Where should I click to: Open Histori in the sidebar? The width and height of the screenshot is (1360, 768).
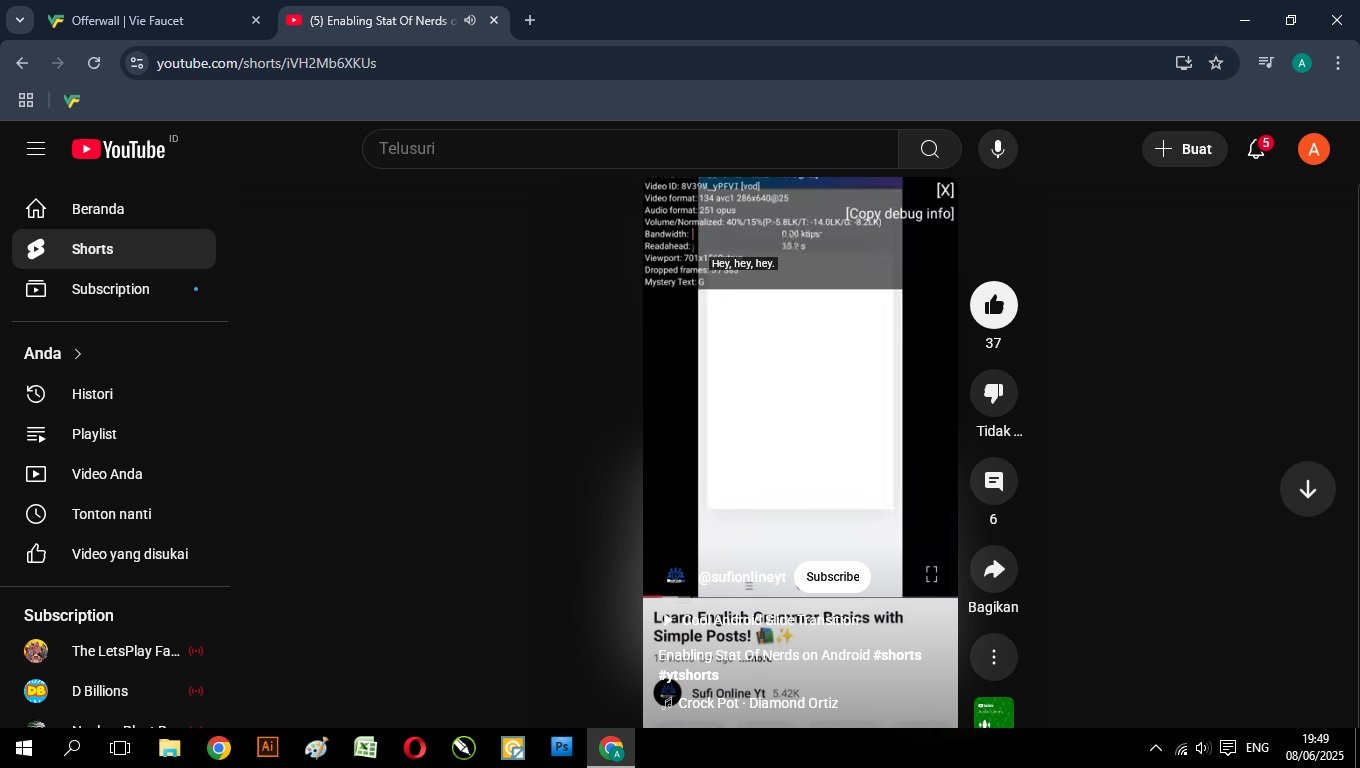114,394
